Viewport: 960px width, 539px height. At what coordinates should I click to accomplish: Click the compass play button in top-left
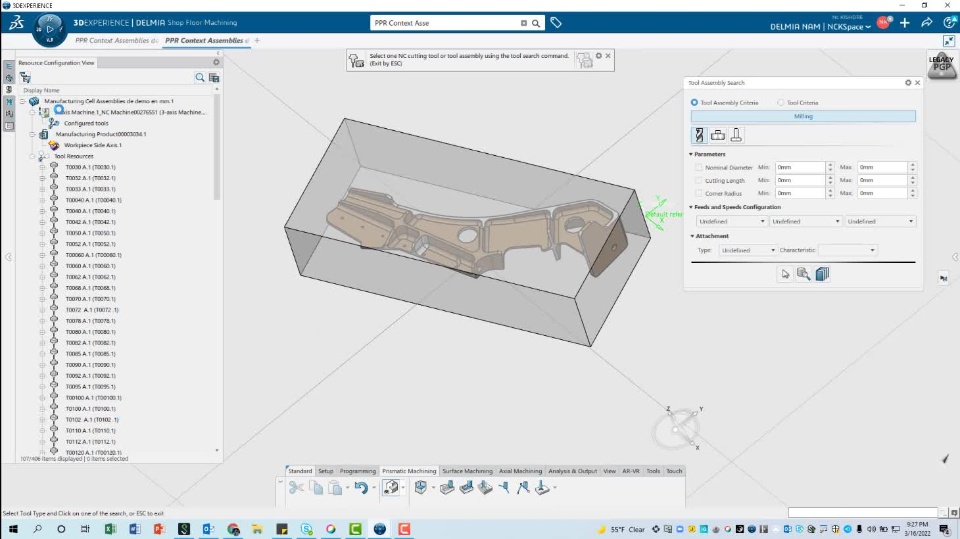[50, 29]
